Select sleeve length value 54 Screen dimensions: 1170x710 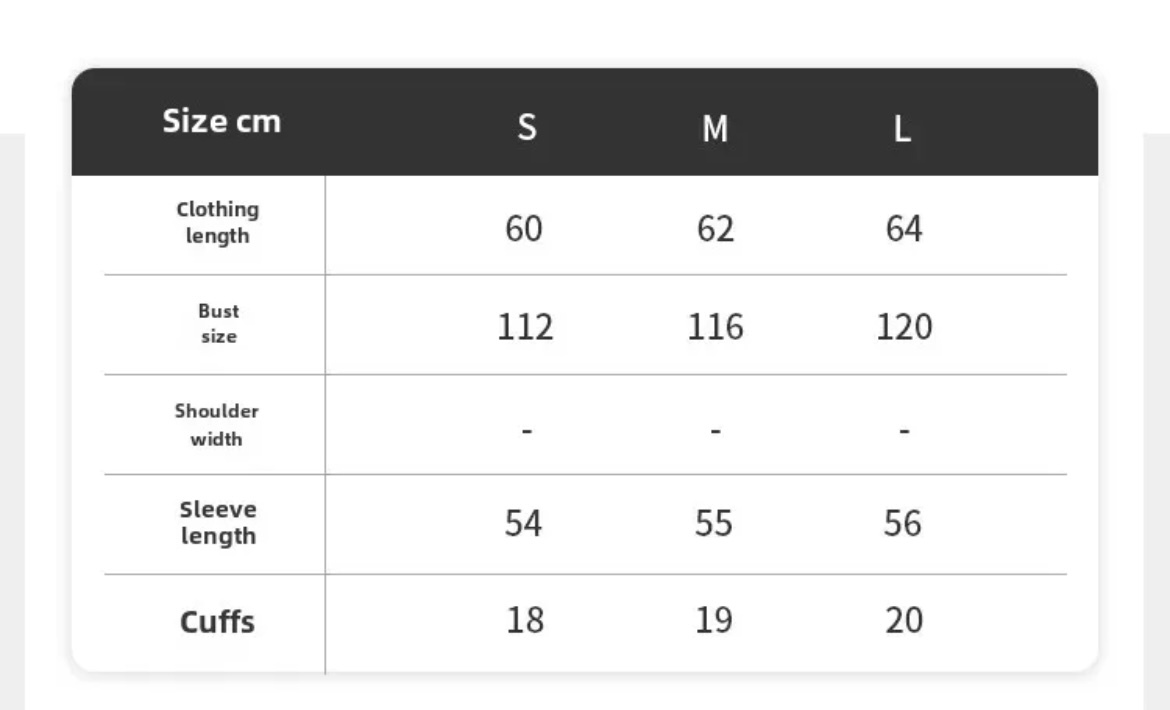523,523
